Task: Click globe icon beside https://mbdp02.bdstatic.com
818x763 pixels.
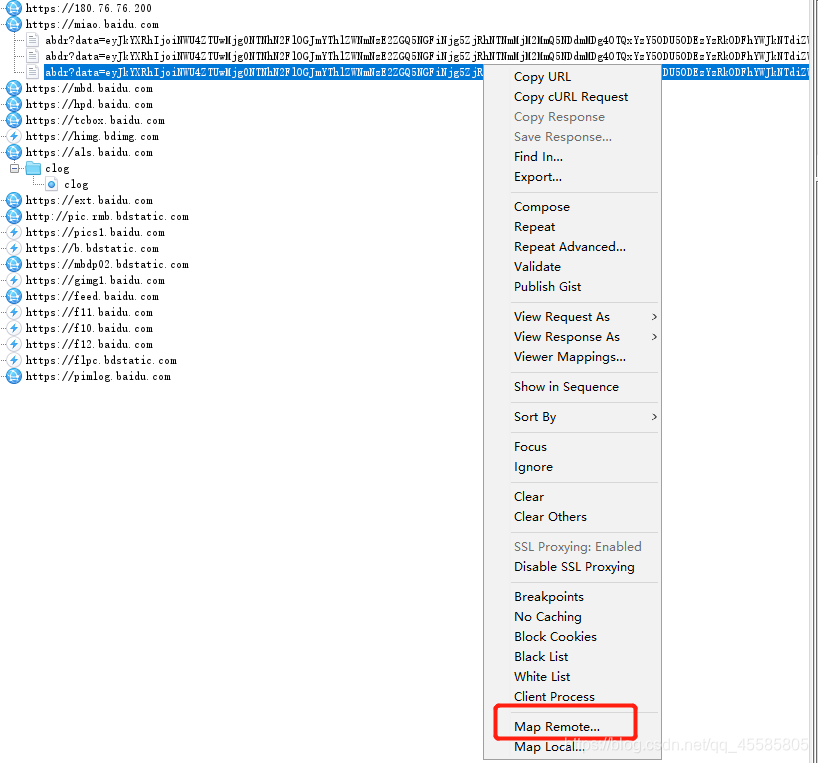Action: pos(14,264)
